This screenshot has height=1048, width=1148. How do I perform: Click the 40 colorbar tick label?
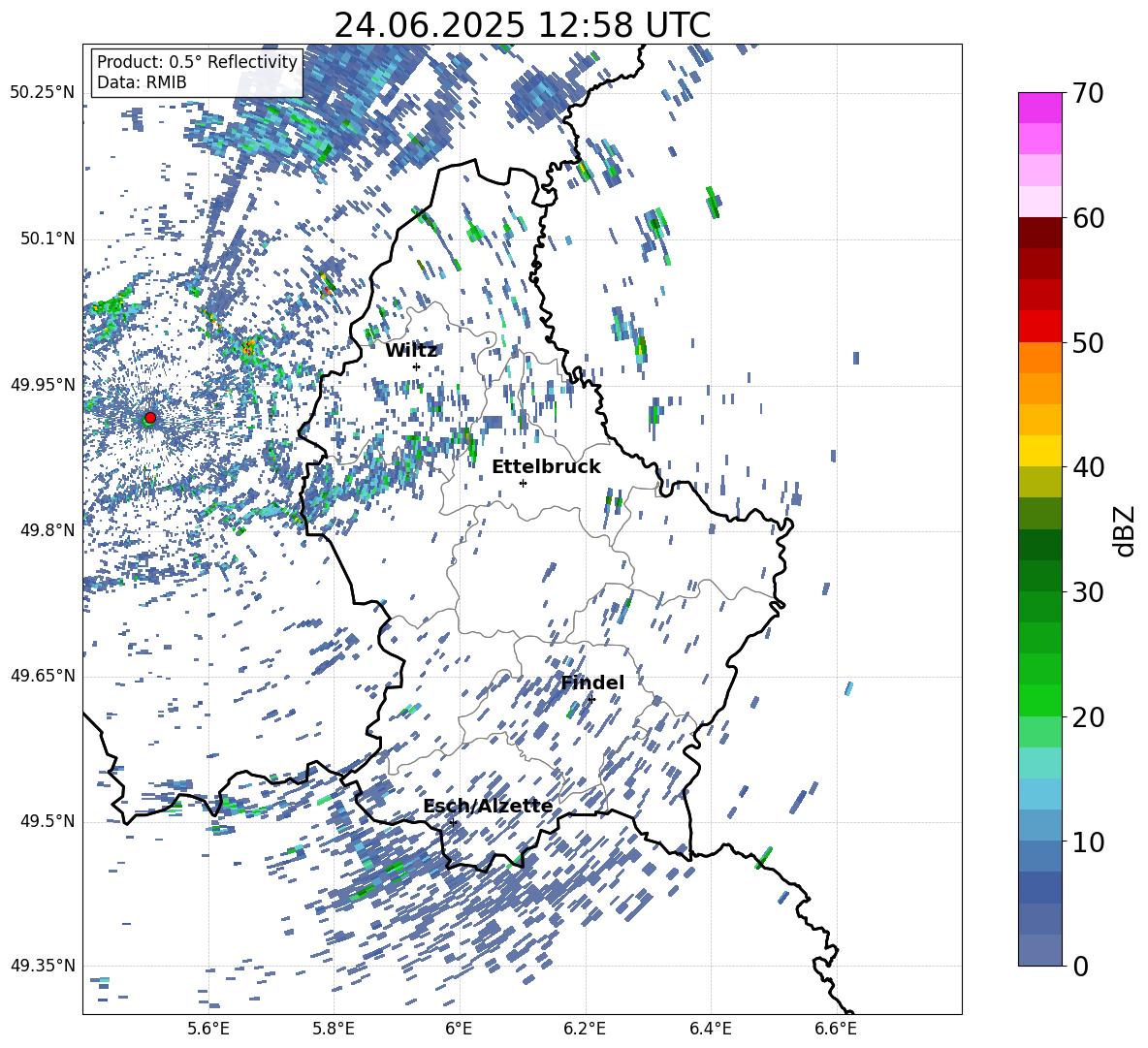1088,467
